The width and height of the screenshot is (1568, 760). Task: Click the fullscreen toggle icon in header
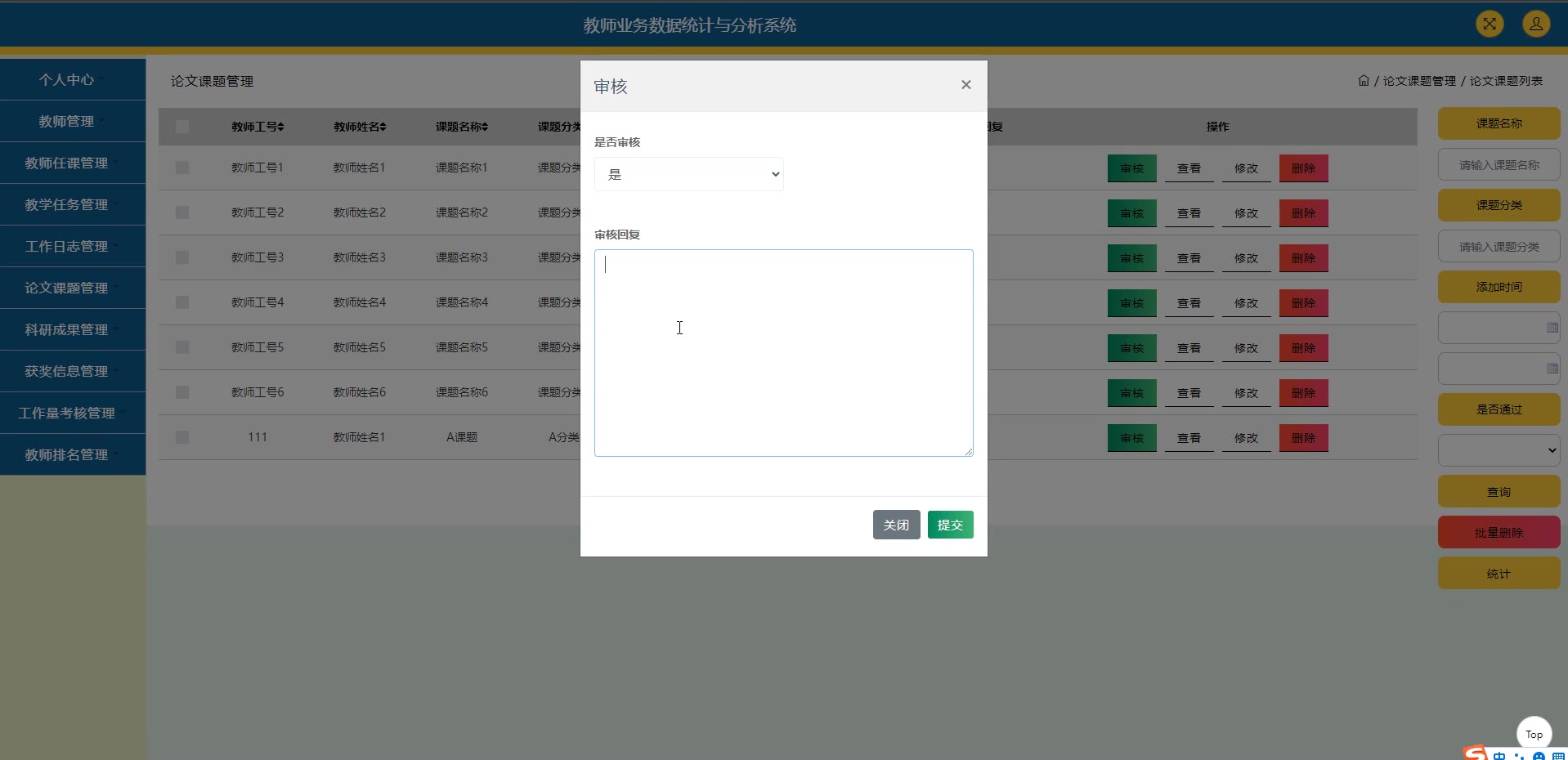click(x=1490, y=24)
